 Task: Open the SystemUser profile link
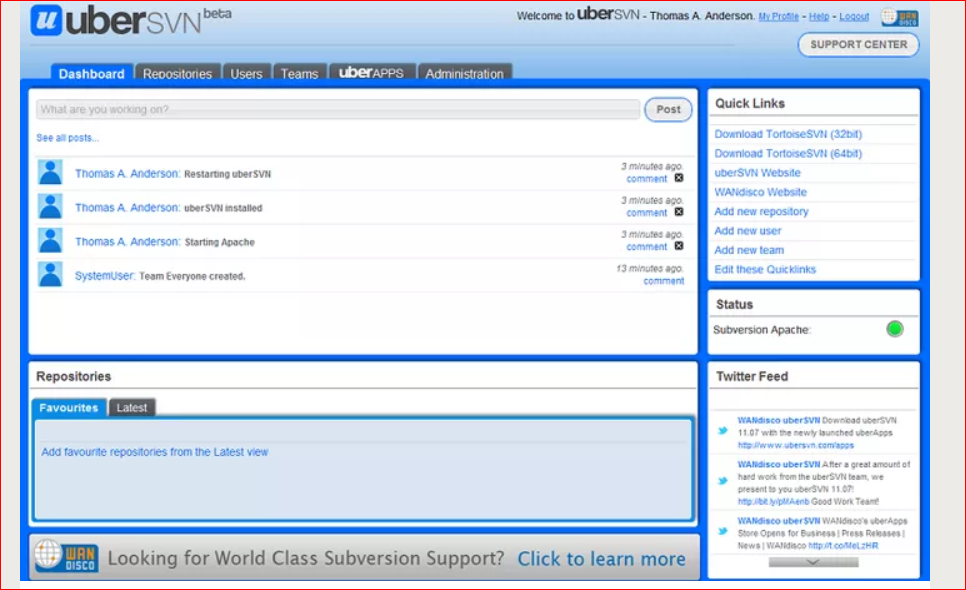(105, 275)
